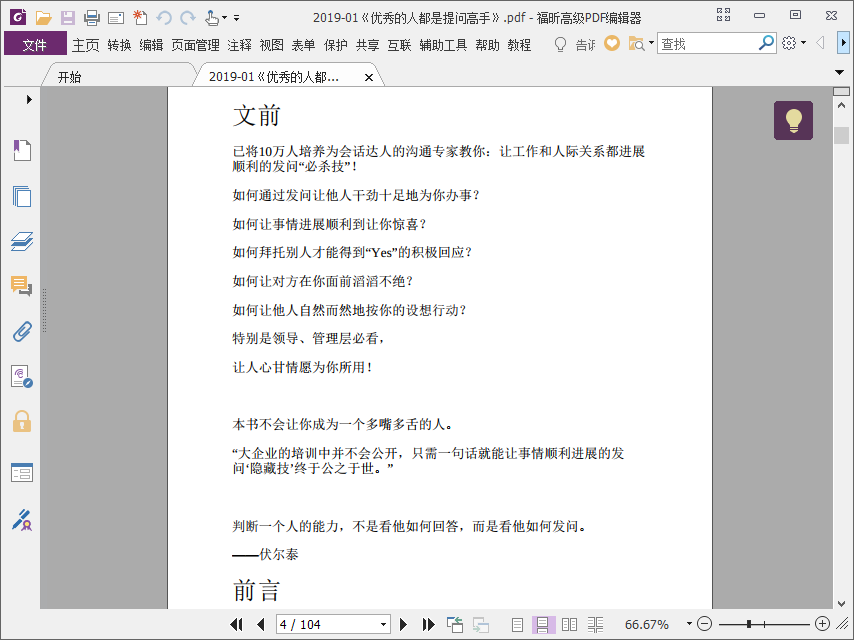Open the 视图 ribbon tab
The image size is (854, 640).
(271, 45)
